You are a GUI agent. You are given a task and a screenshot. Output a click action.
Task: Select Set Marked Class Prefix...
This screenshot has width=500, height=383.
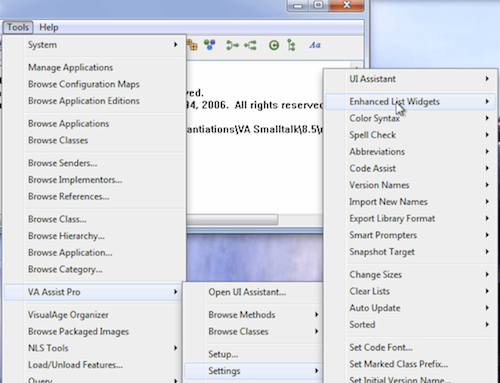[410, 364]
